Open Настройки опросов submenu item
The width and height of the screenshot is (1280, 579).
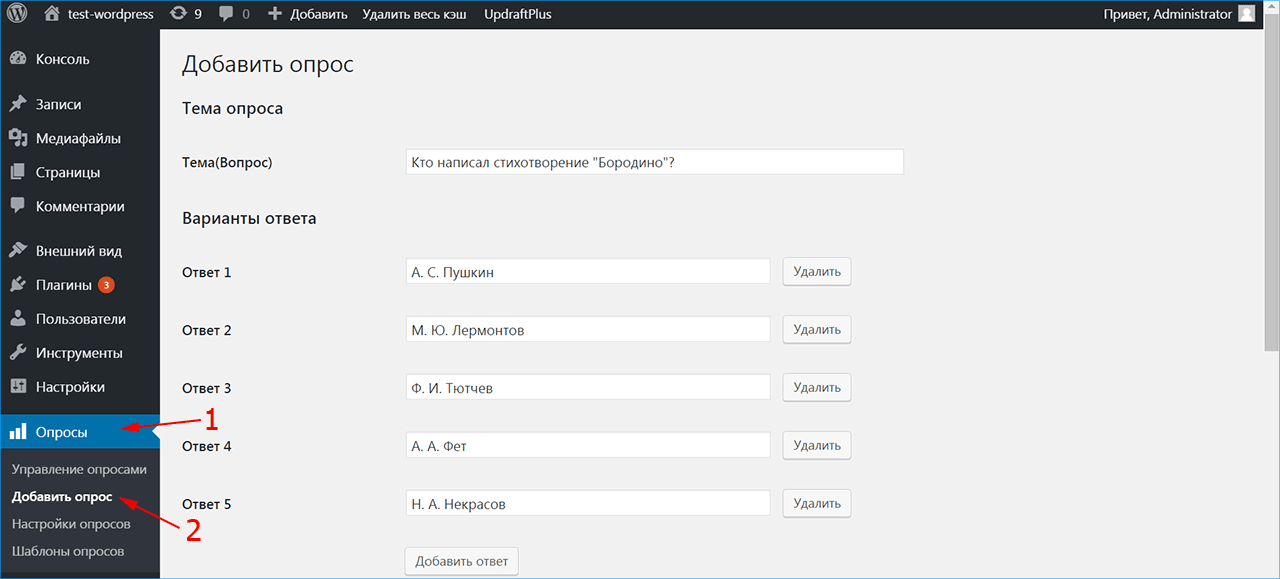coord(71,524)
